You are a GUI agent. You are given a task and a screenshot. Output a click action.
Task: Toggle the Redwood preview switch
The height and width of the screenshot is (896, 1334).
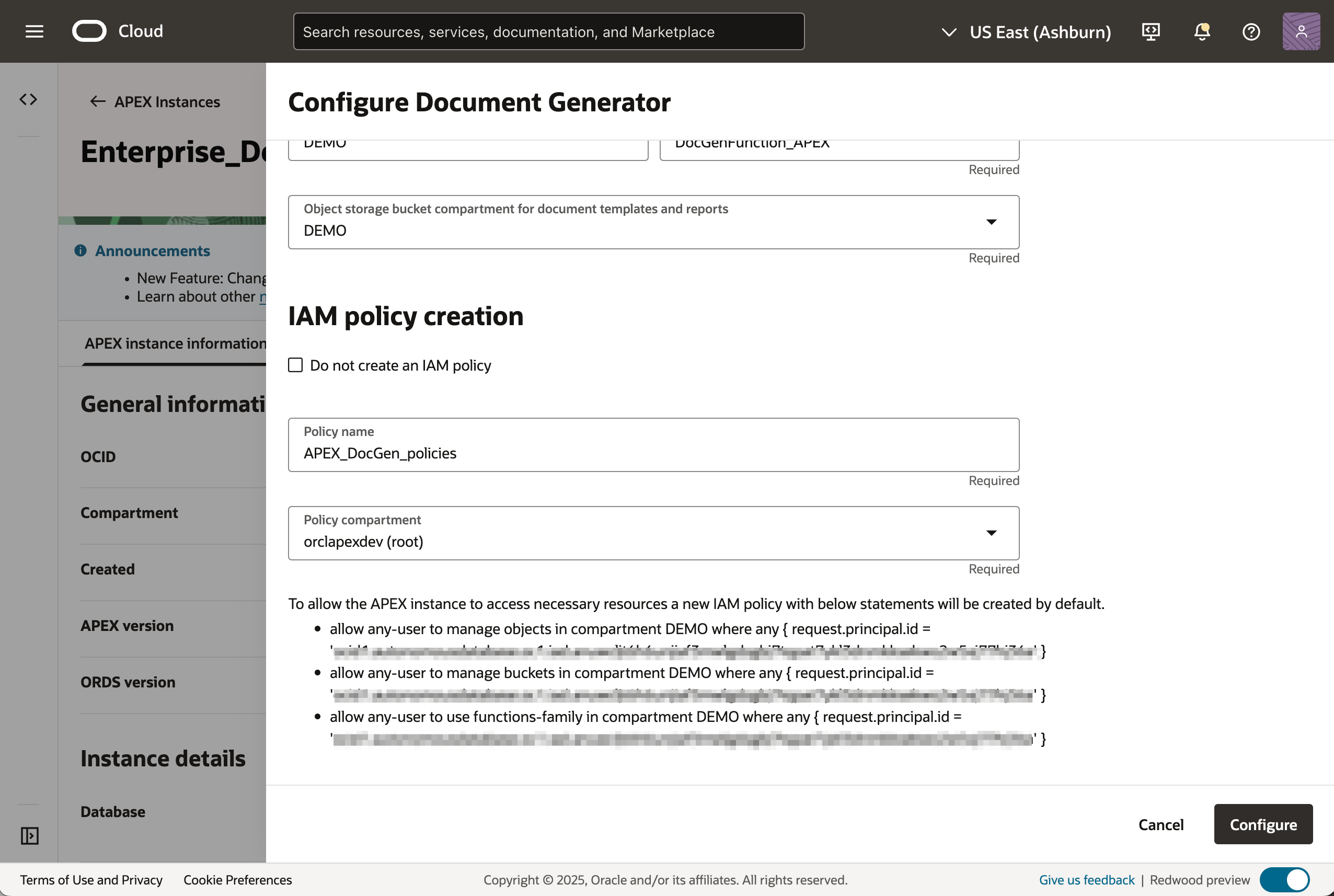[x=1284, y=879]
